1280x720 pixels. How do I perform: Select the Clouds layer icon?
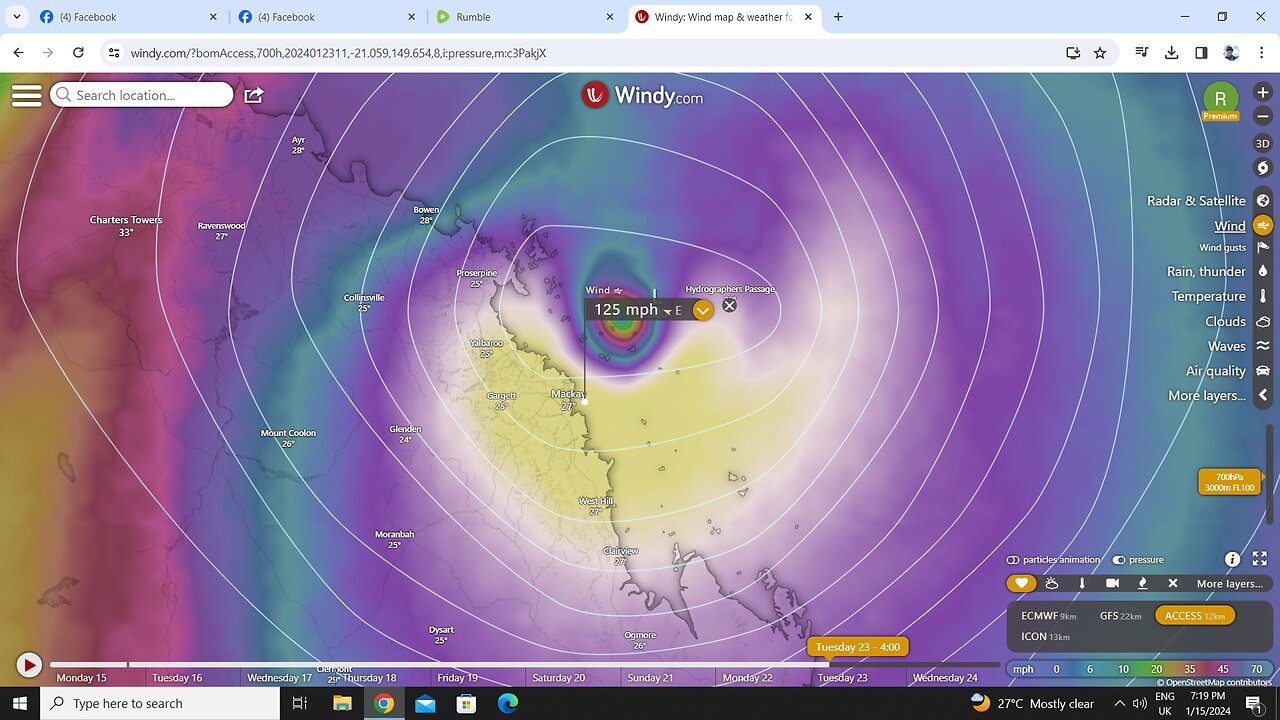(1263, 322)
